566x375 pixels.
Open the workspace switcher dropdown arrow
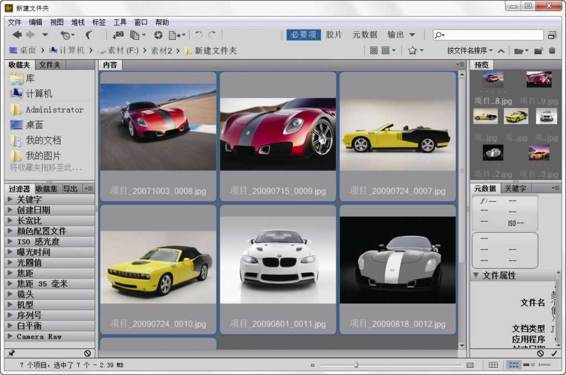tap(412, 35)
